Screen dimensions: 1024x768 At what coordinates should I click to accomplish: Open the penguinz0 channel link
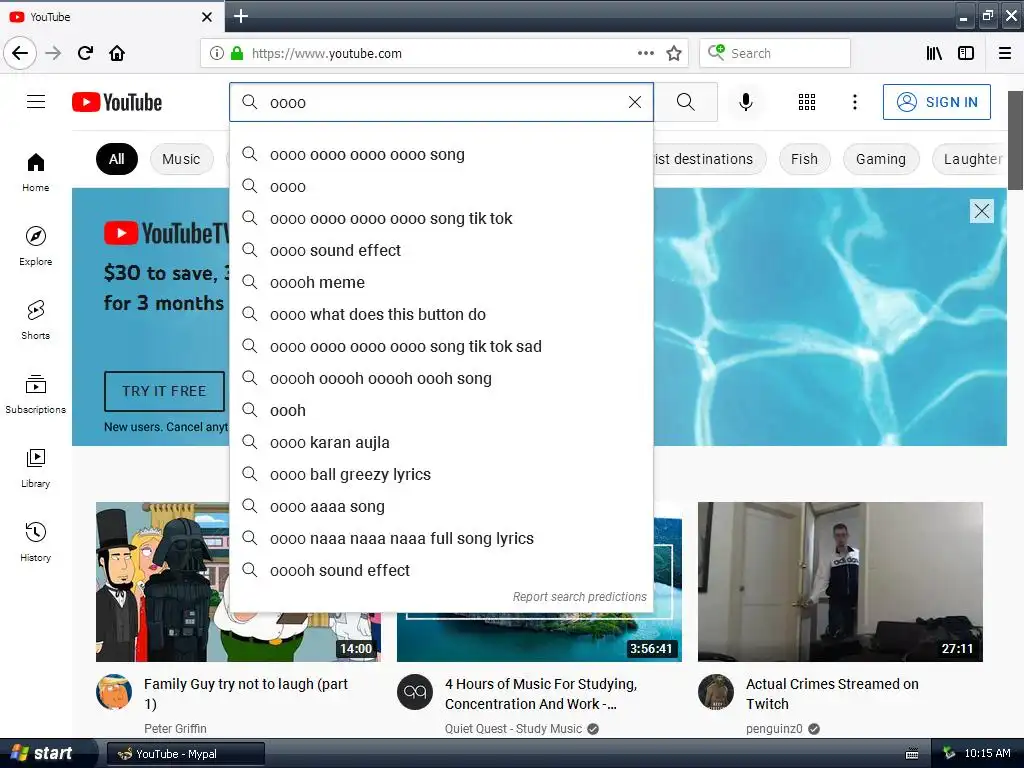774,728
